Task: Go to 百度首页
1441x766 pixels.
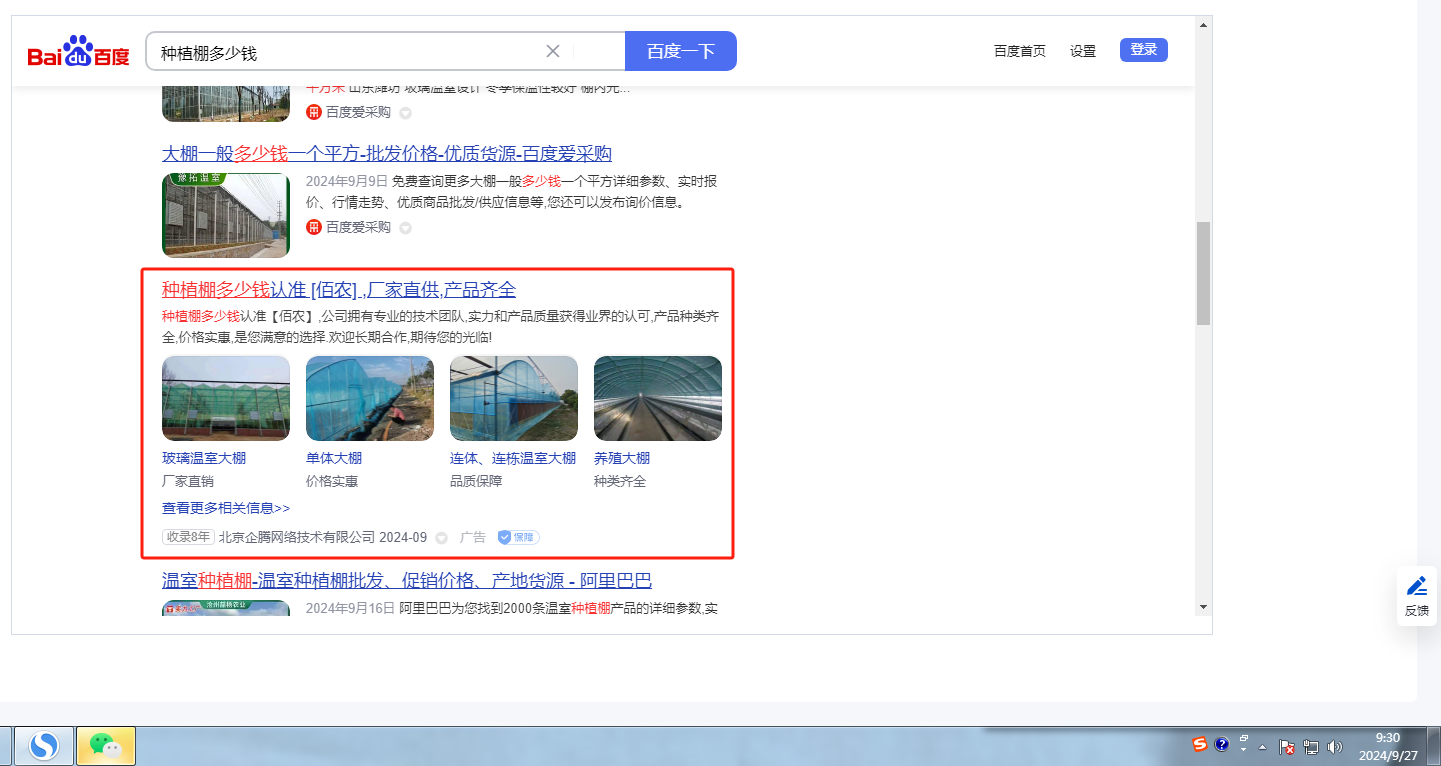Action: [x=1020, y=51]
